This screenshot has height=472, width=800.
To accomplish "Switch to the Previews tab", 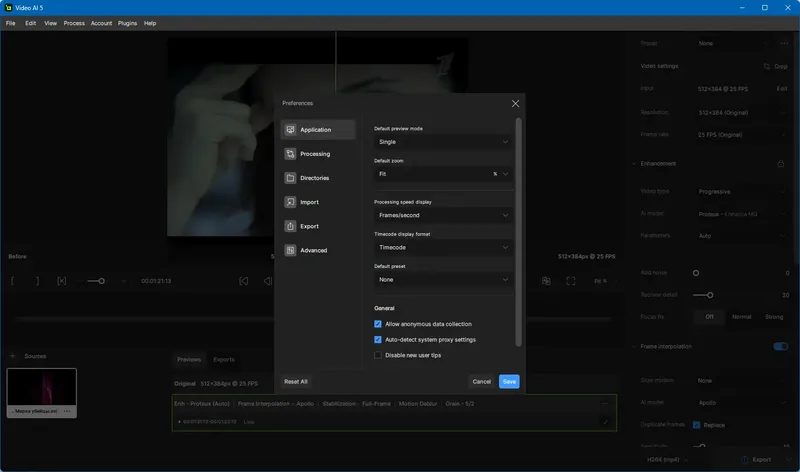I will [189, 360].
